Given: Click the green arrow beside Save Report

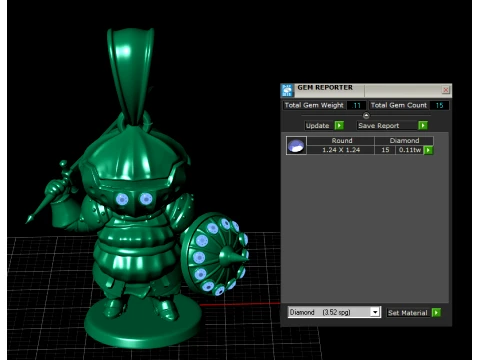Looking at the screenshot, I should pyautogui.click(x=423, y=125).
